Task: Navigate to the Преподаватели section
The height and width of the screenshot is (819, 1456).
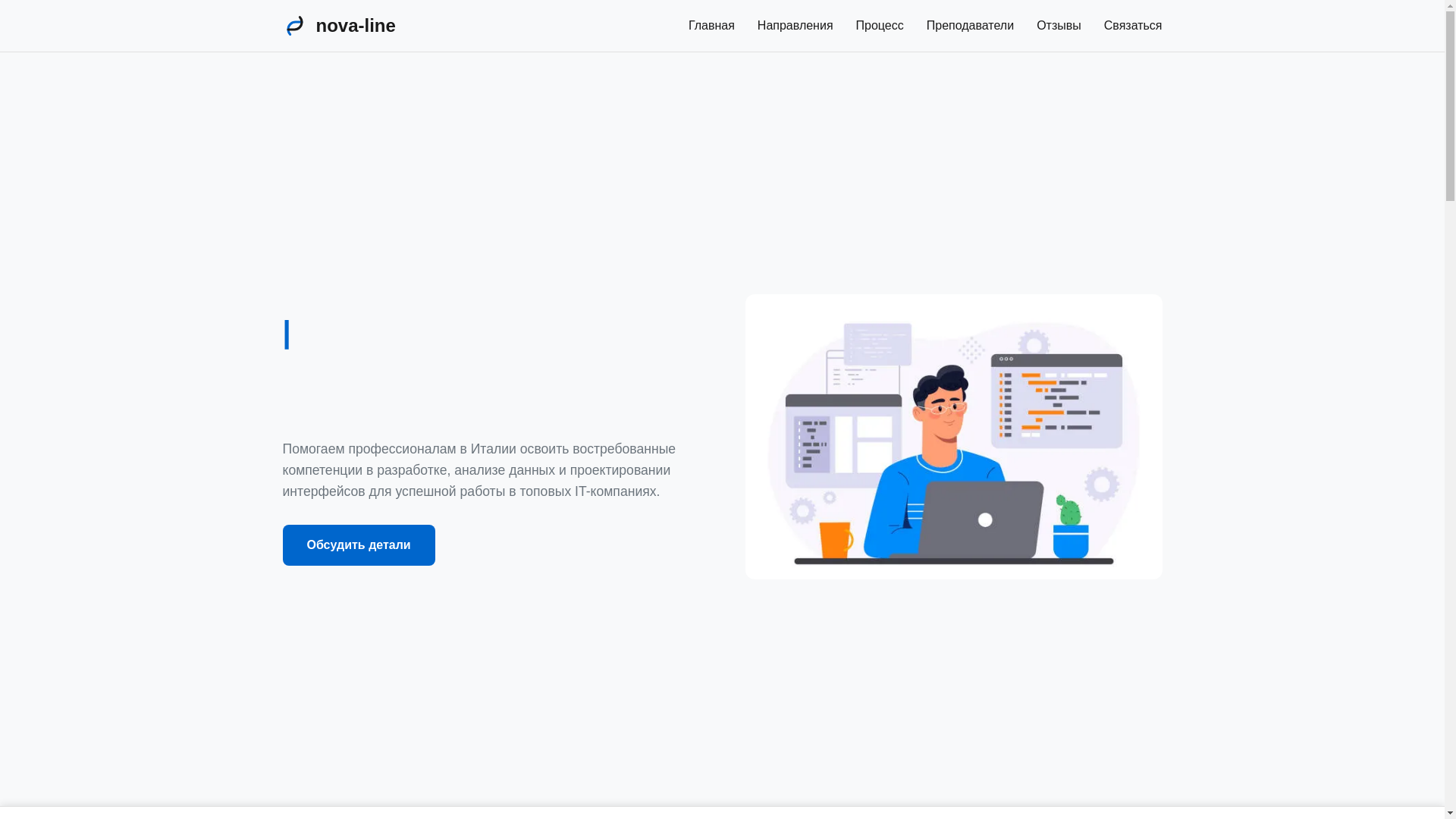Action: click(x=969, y=26)
